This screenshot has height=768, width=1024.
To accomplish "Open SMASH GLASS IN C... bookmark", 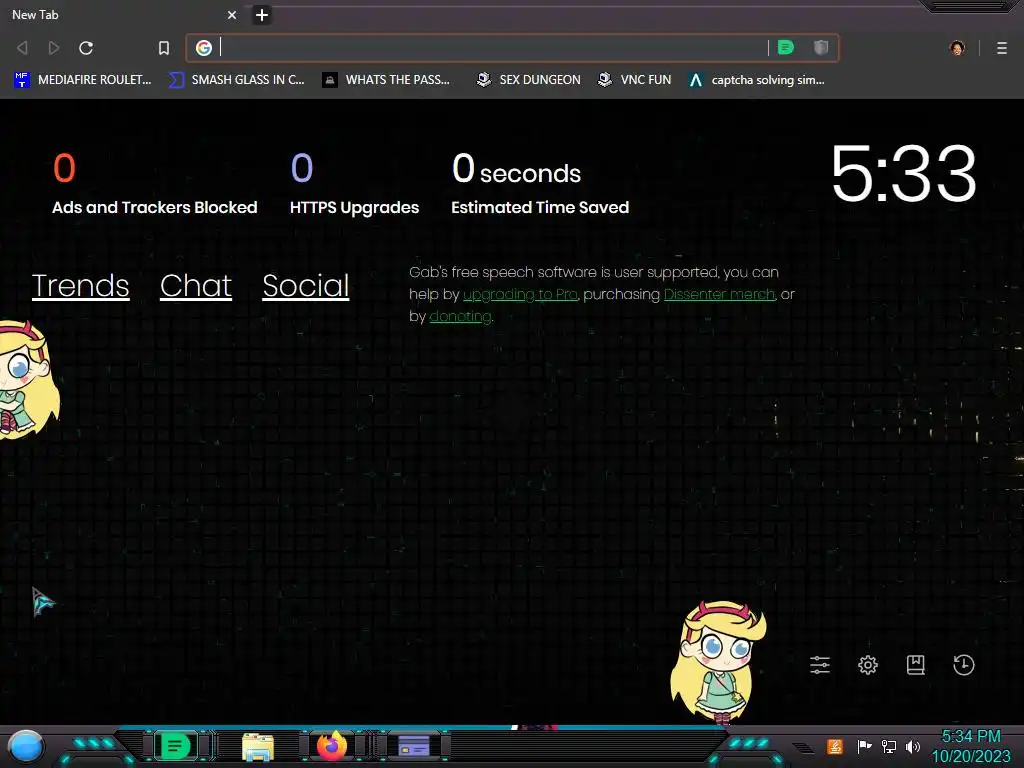I will (236, 80).
